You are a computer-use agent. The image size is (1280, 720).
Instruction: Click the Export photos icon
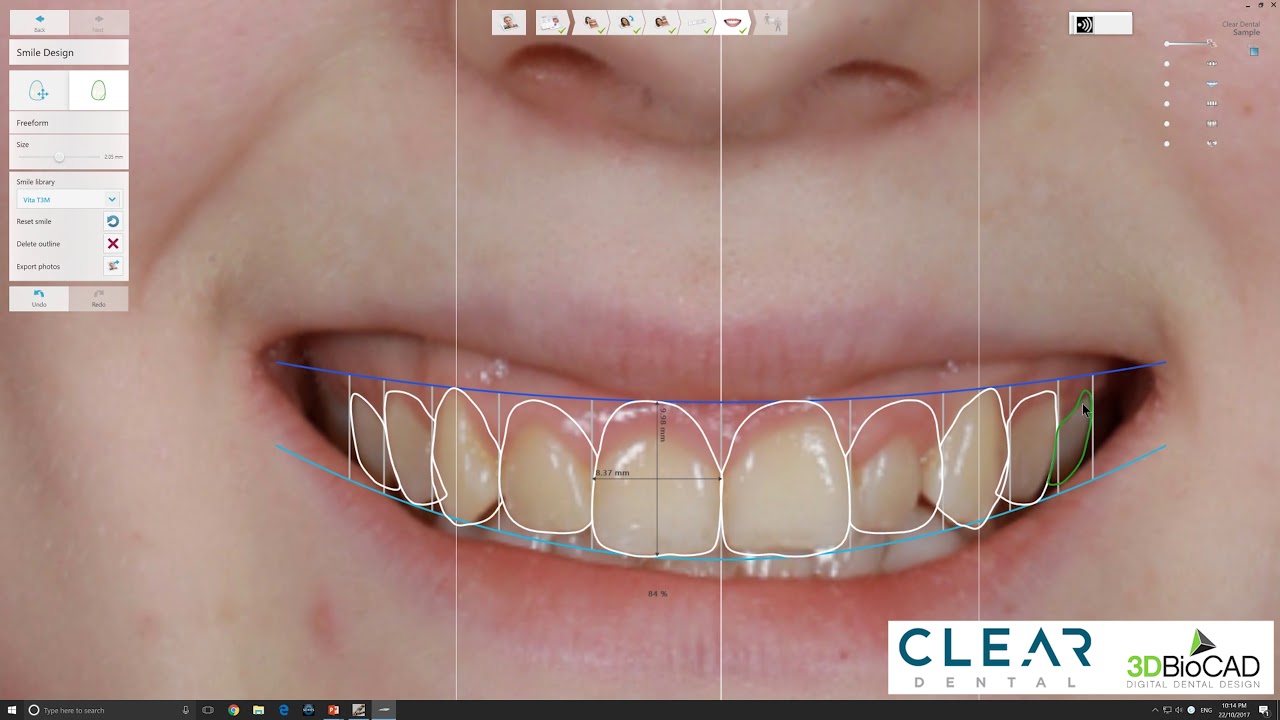click(x=112, y=266)
